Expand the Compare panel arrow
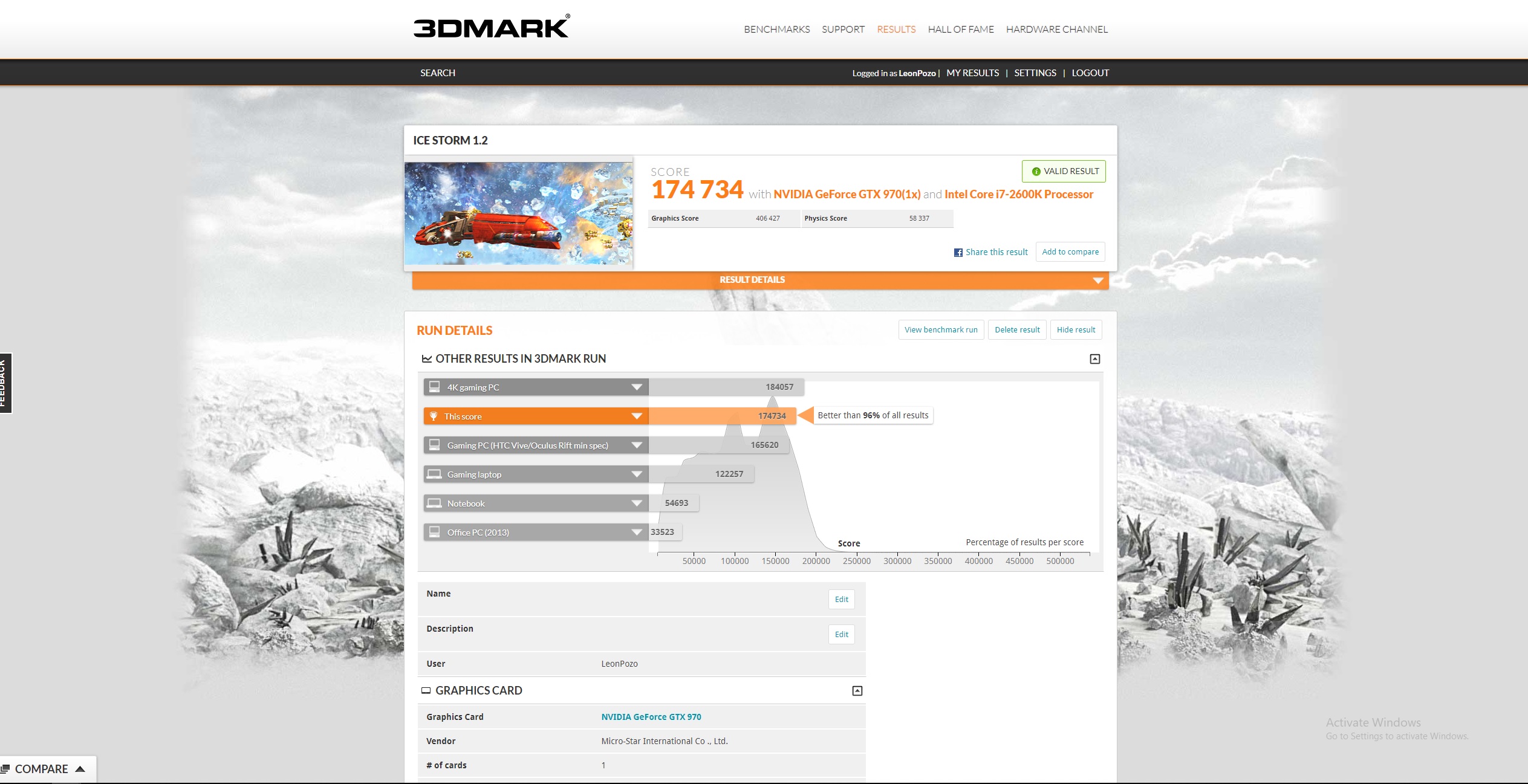Image resolution: width=1528 pixels, height=784 pixels. pyautogui.click(x=80, y=769)
